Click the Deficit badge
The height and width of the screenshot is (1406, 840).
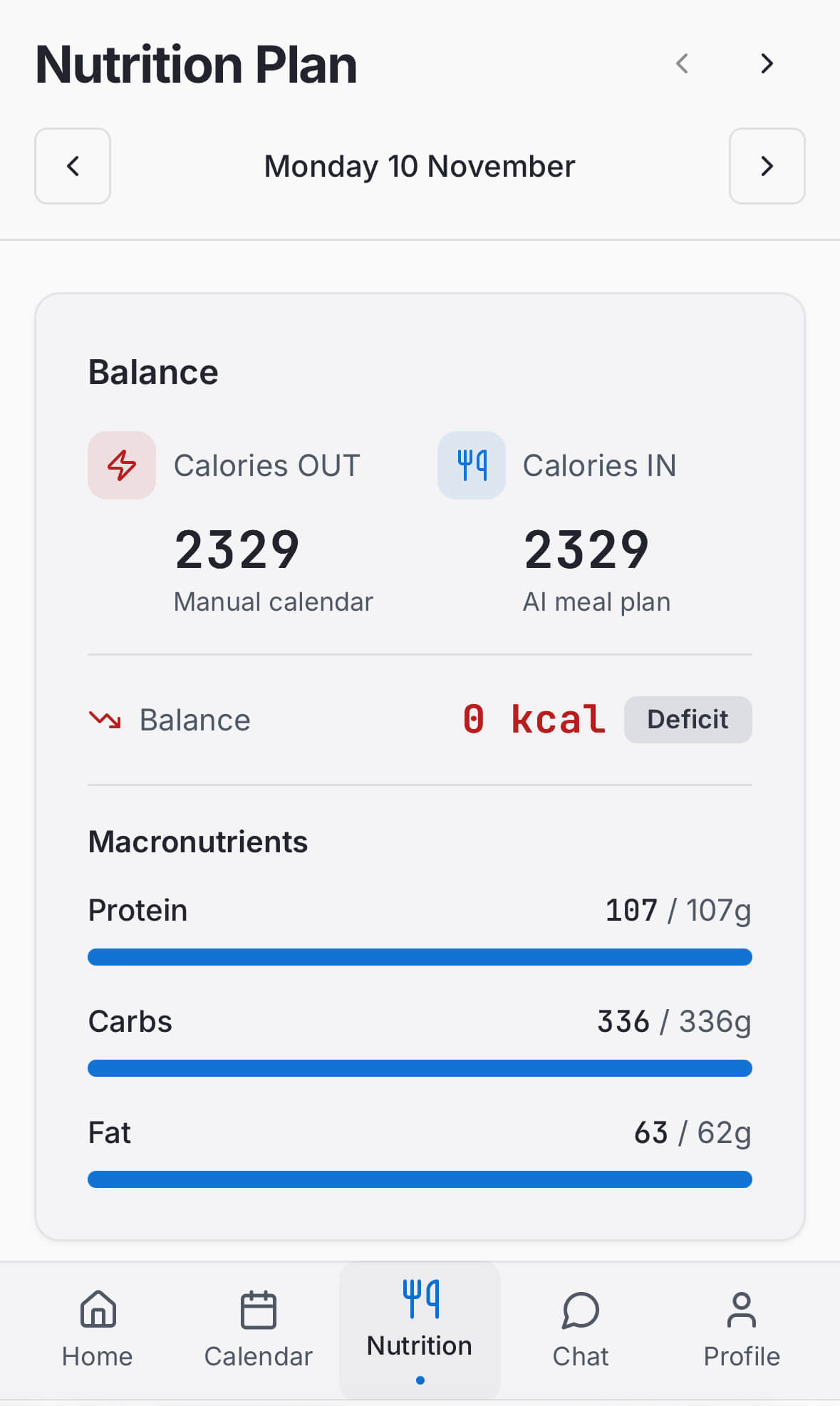click(x=688, y=720)
